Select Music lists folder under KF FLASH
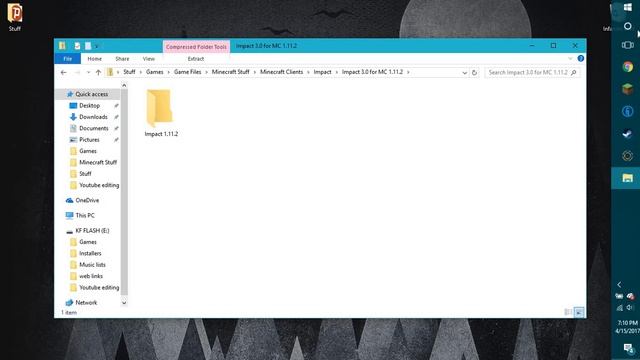 click(x=92, y=264)
